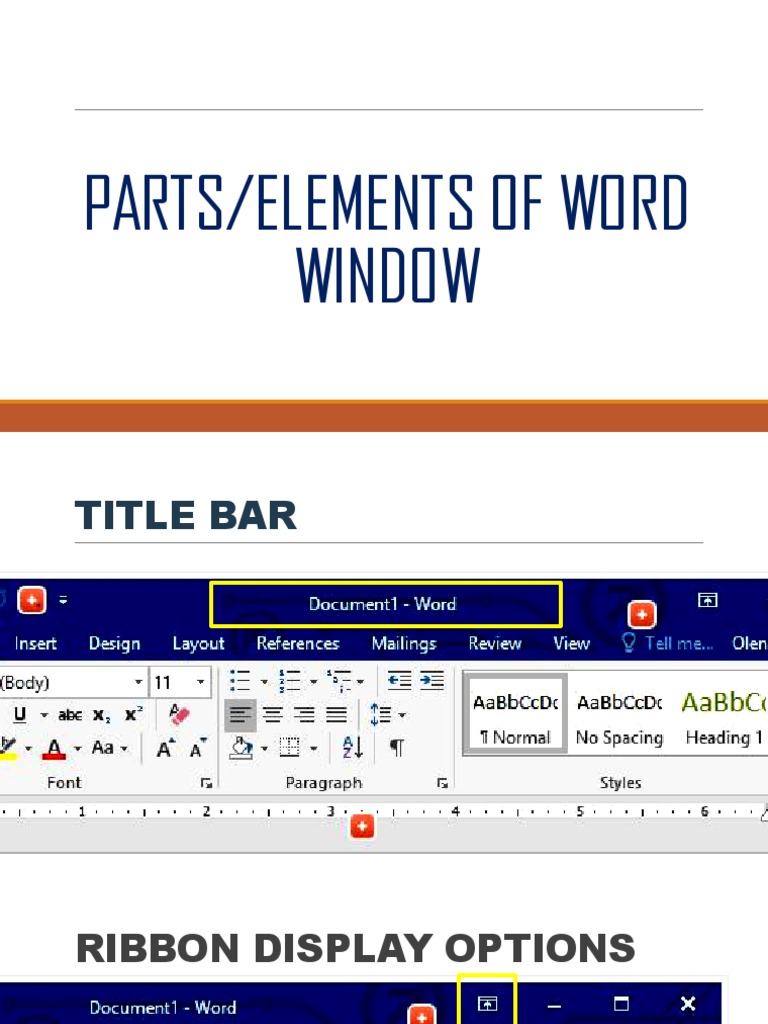Switch to the Design tab
Viewport: 768px width, 1024px height.
tap(114, 644)
